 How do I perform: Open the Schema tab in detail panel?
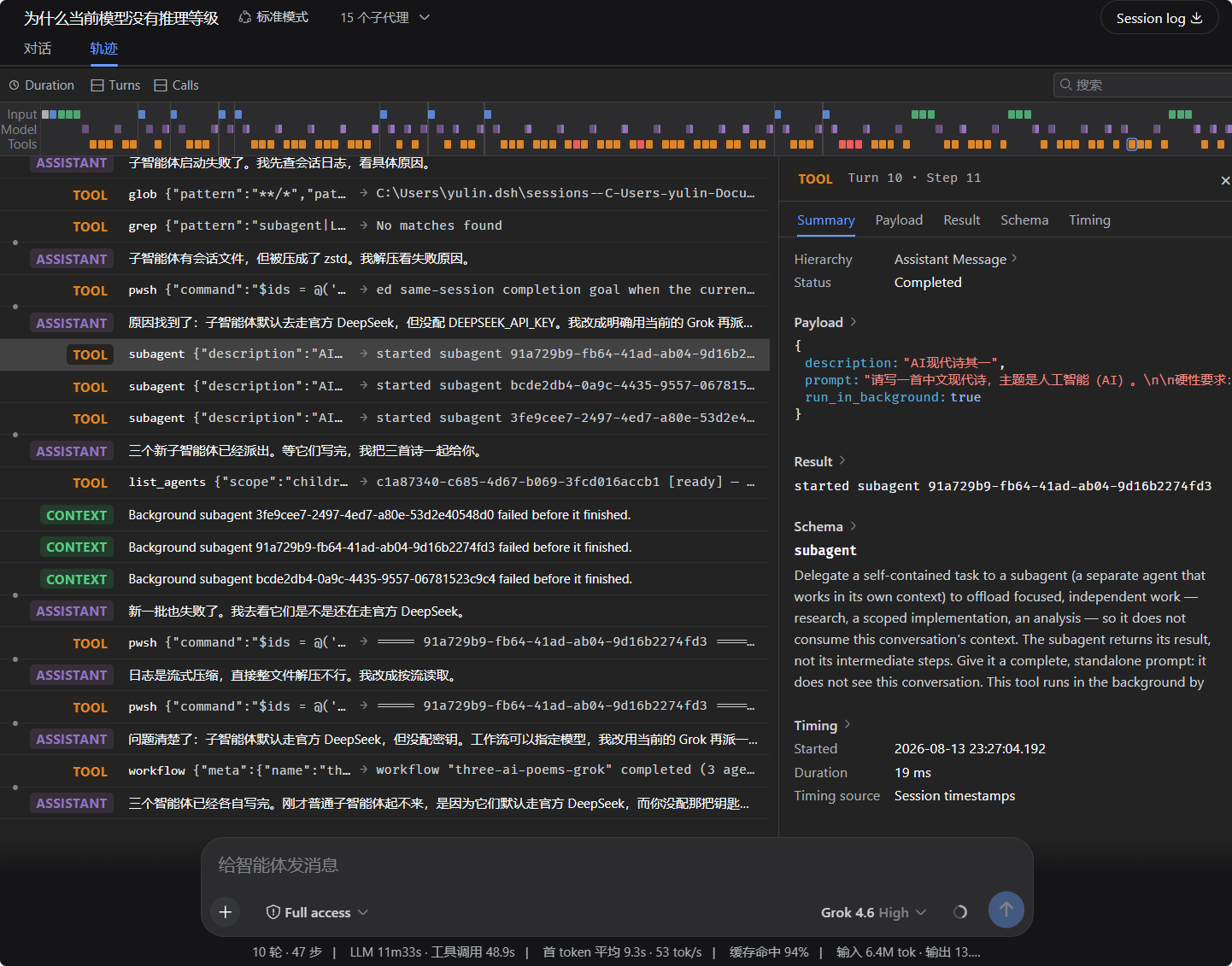[x=1024, y=220]
